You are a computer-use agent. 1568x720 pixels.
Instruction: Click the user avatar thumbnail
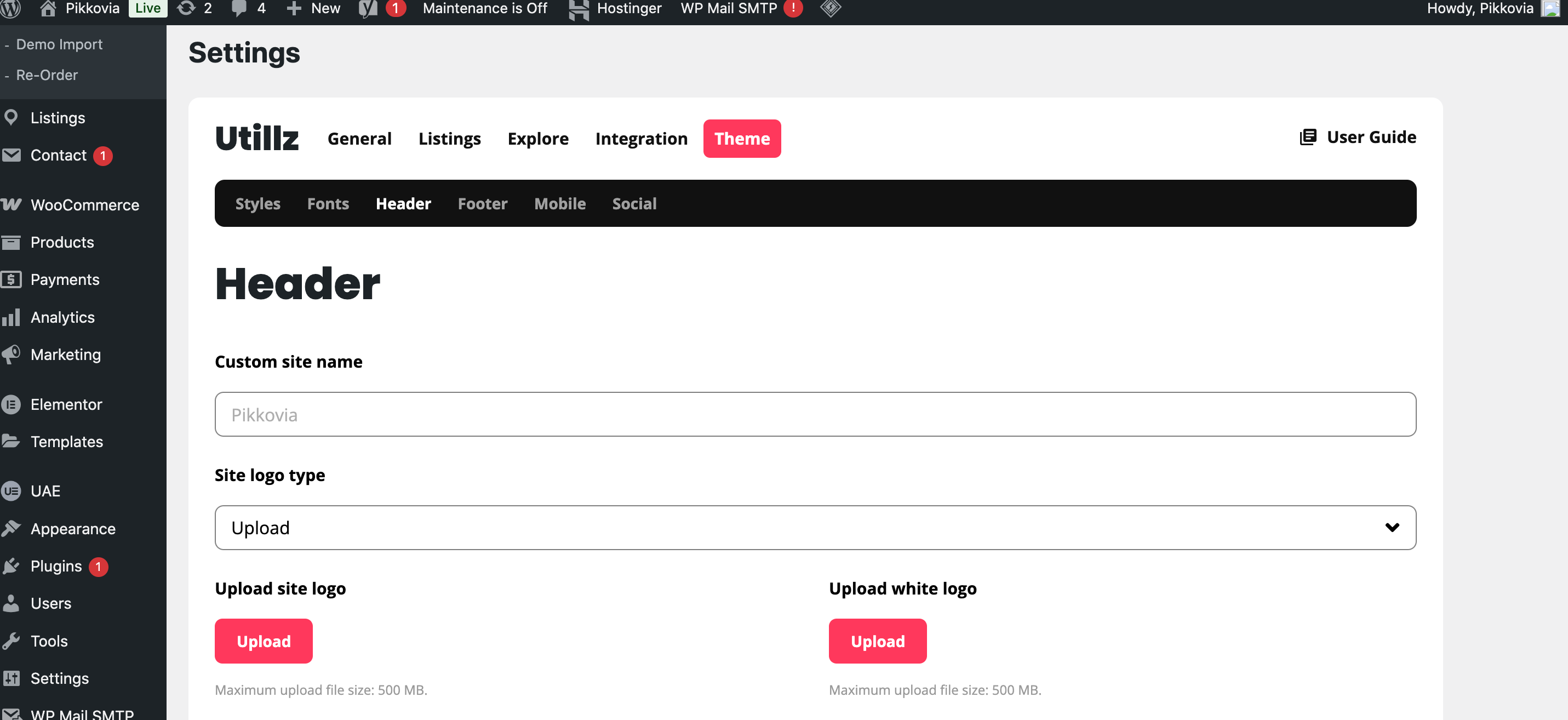click(x=1550, y=9)
